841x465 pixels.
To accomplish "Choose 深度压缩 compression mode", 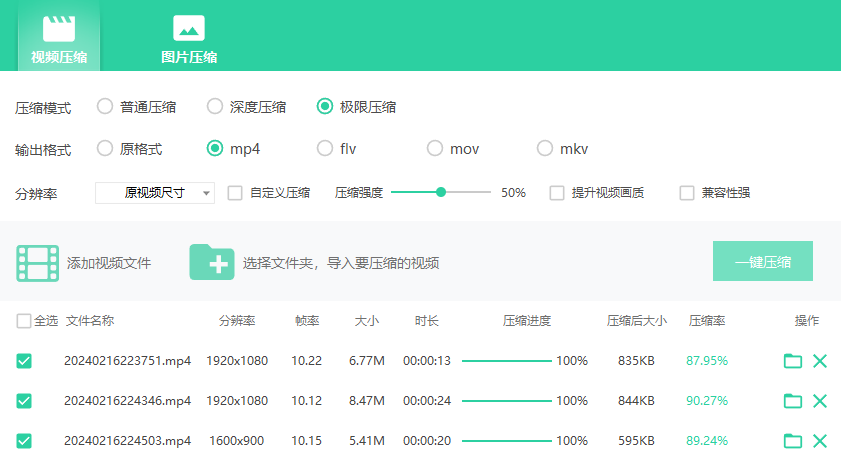I will 215,106.
